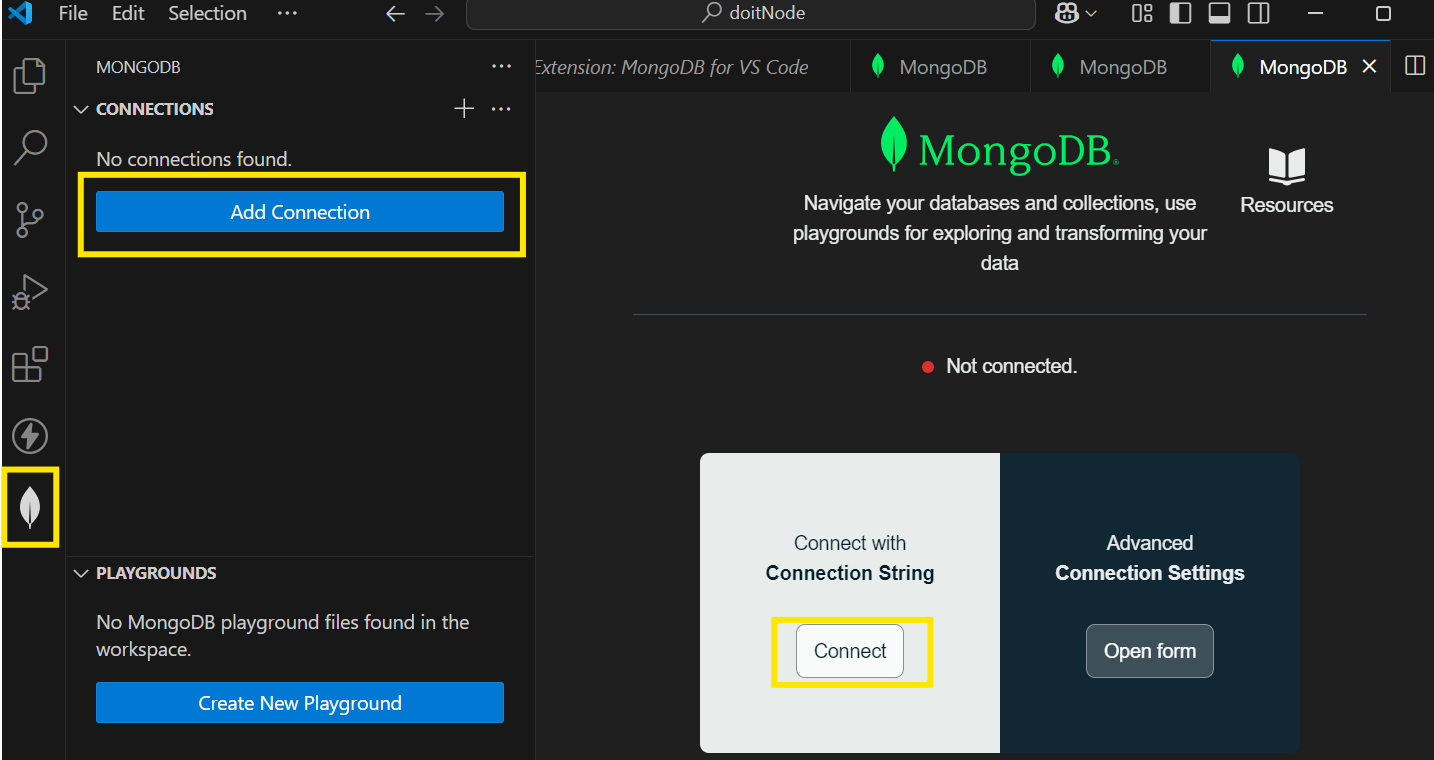Open the Copilot dropdown arrow
This screenshot has height=760, width=1434.
1091,14
